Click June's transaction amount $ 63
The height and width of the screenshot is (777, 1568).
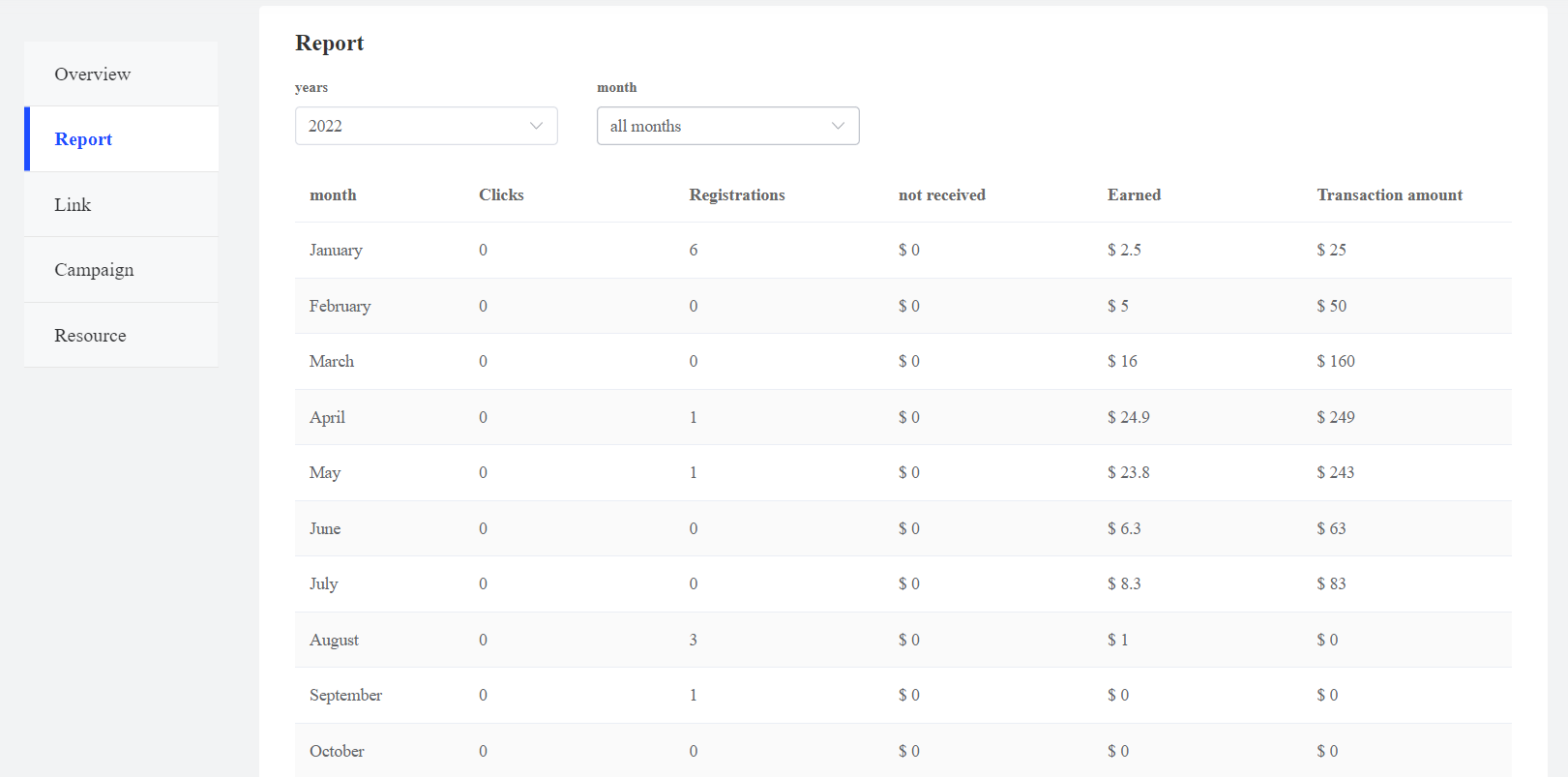tap(1331, 528)
